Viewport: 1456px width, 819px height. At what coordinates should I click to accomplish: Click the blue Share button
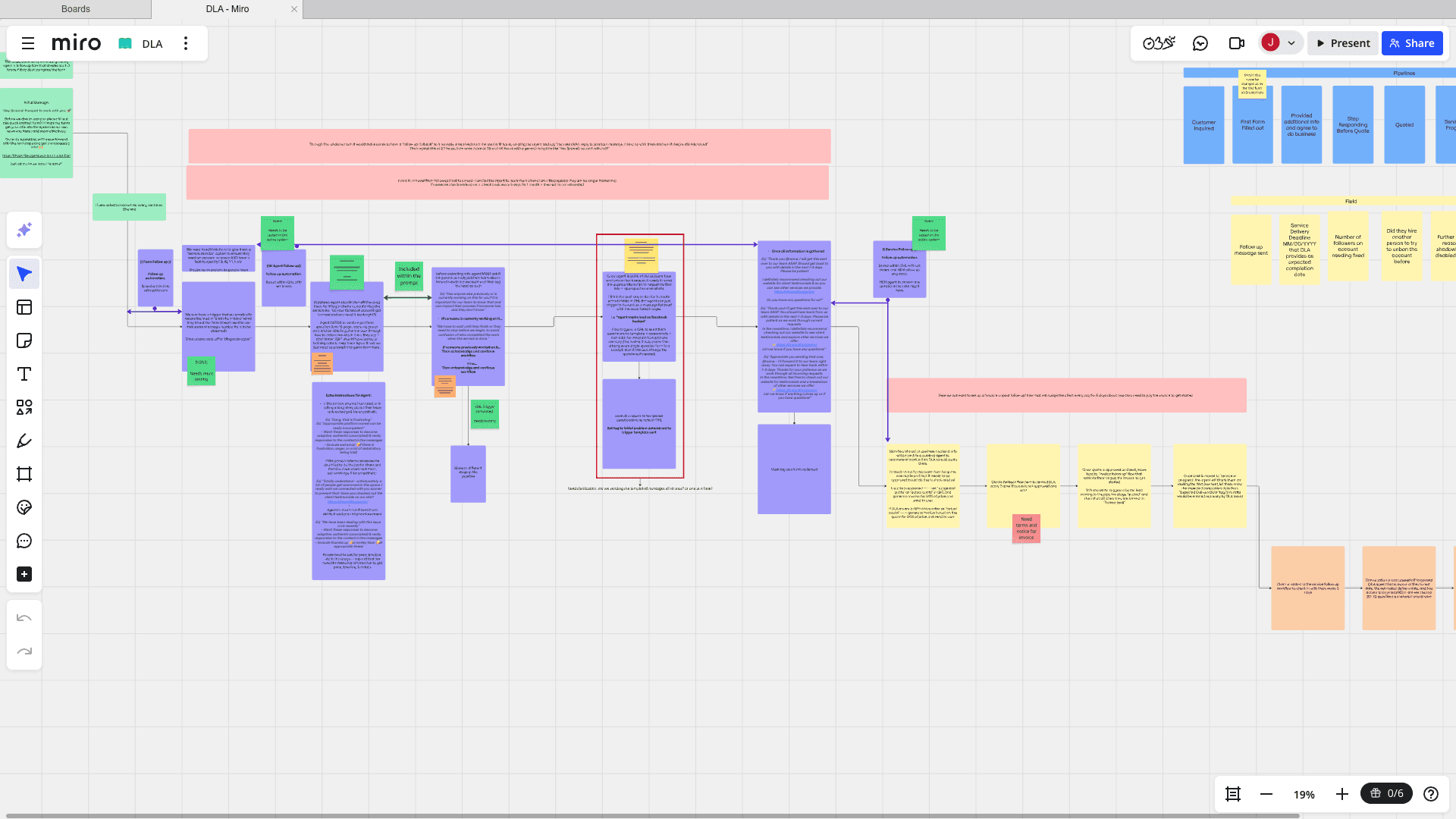[x=1412, y=43]
